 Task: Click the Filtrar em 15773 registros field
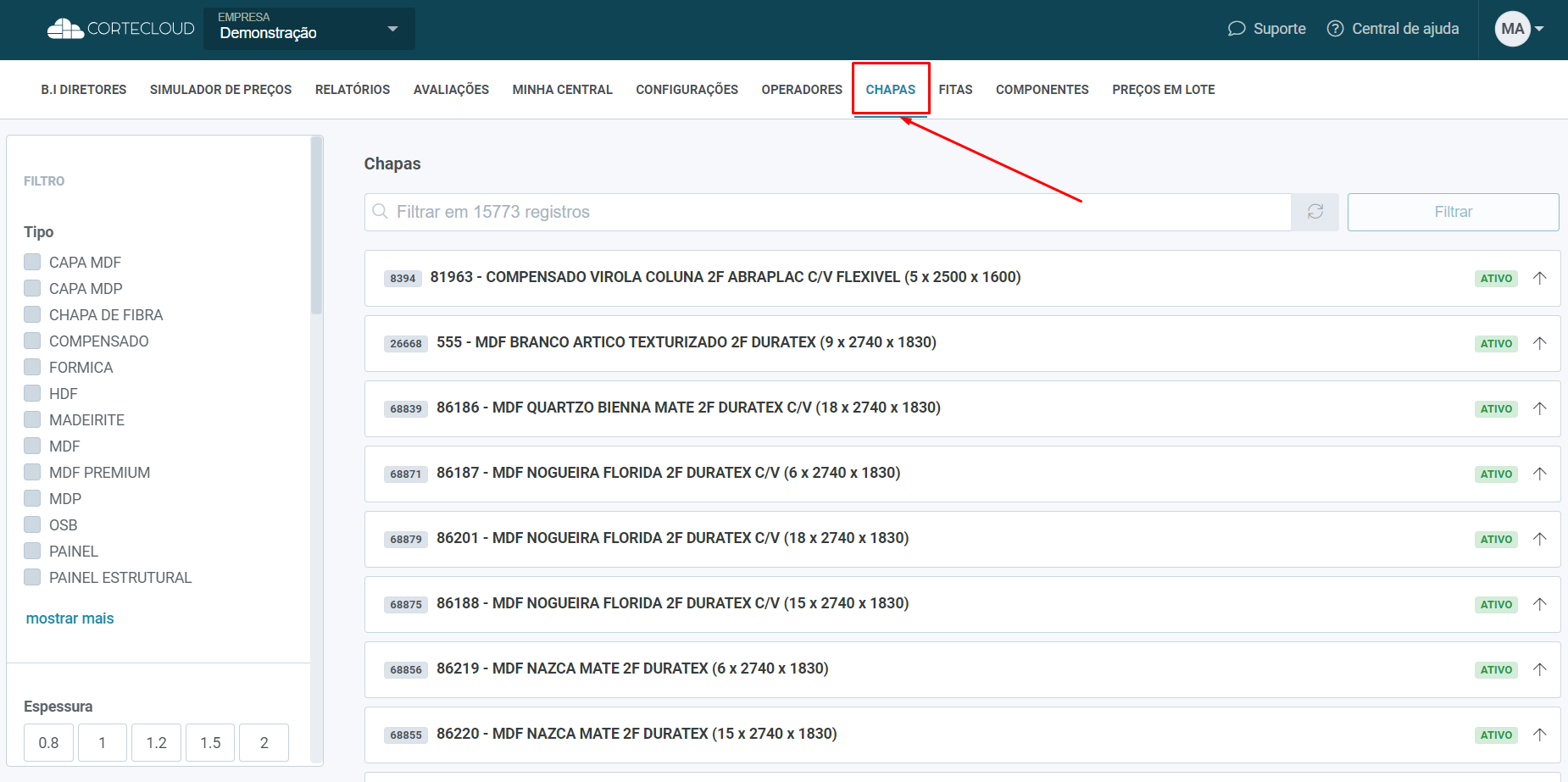[x=828, y=212]
